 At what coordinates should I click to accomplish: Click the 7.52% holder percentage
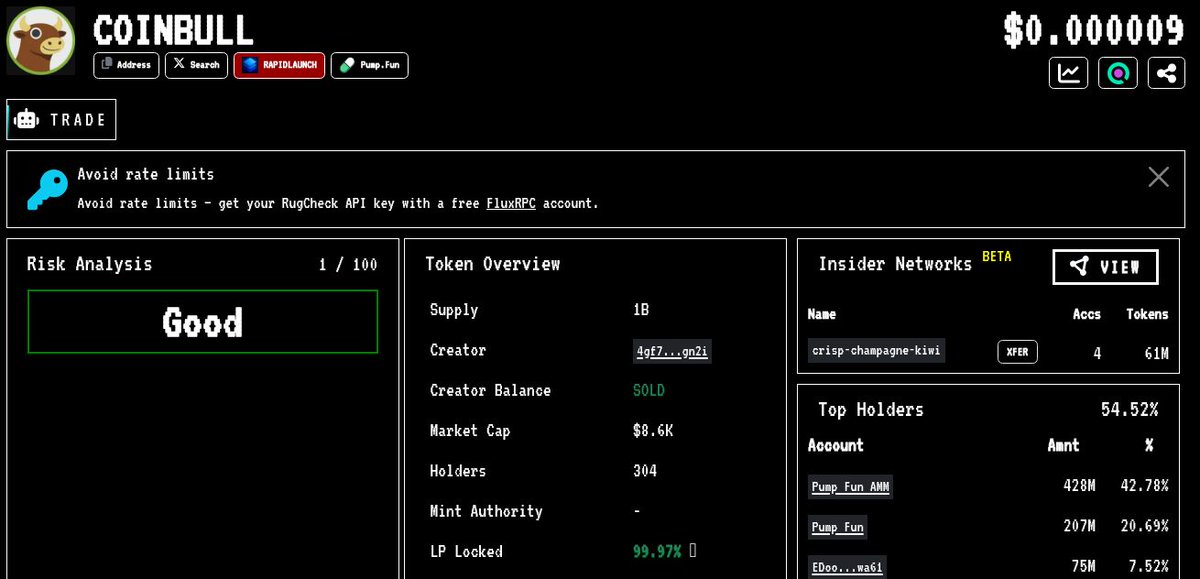[x=1147, y=568]
